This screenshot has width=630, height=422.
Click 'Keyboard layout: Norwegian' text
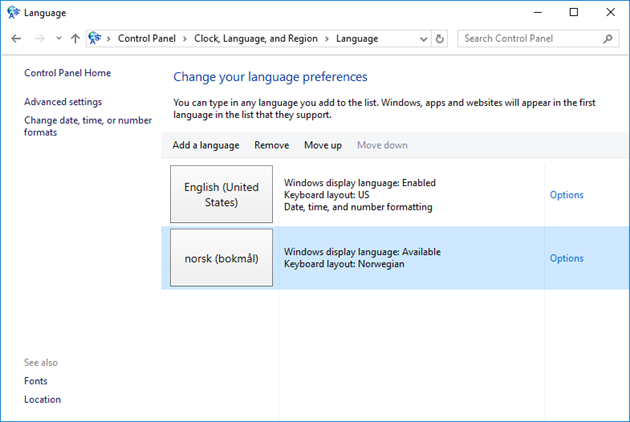344,264
